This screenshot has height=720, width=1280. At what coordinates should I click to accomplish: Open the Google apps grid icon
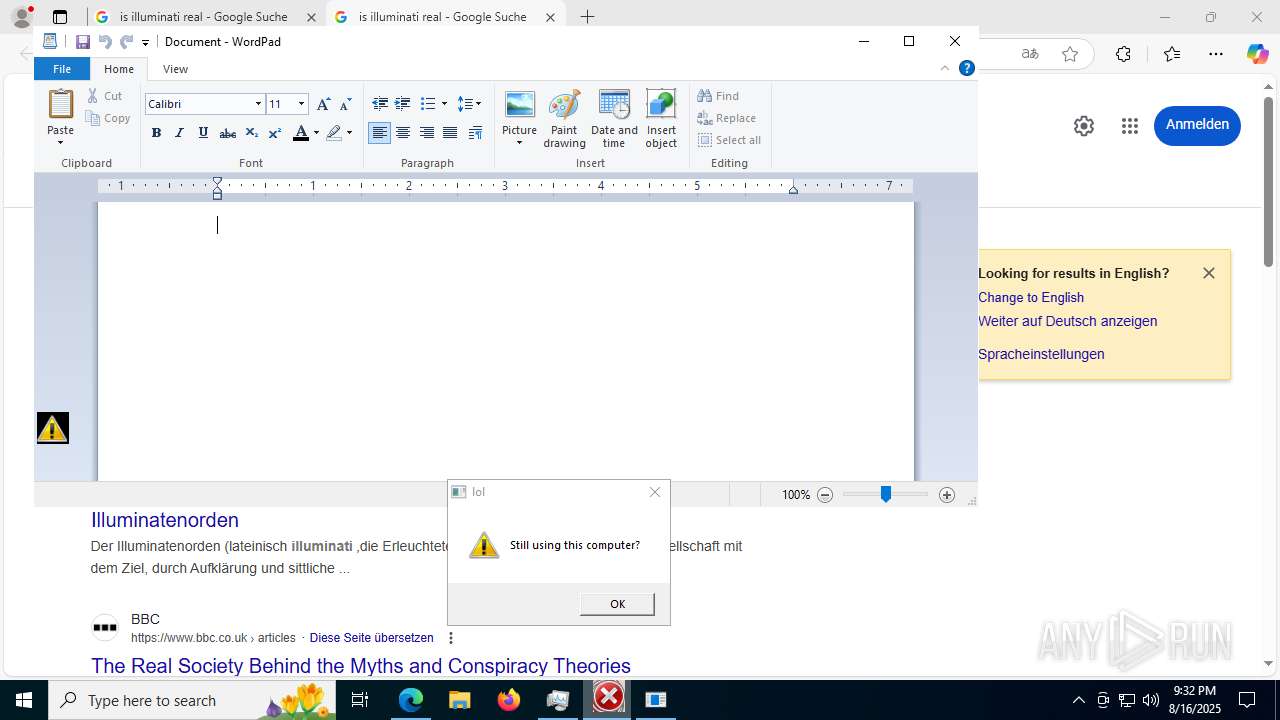click(x=1130, y=126)
